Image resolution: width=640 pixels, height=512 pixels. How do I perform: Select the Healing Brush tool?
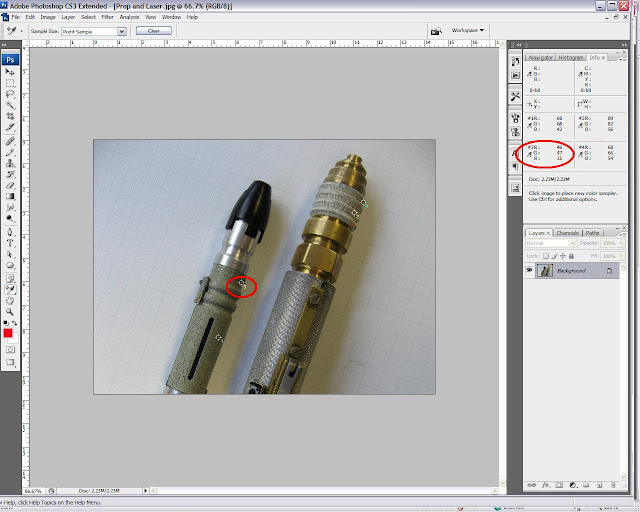coord(10,141)
